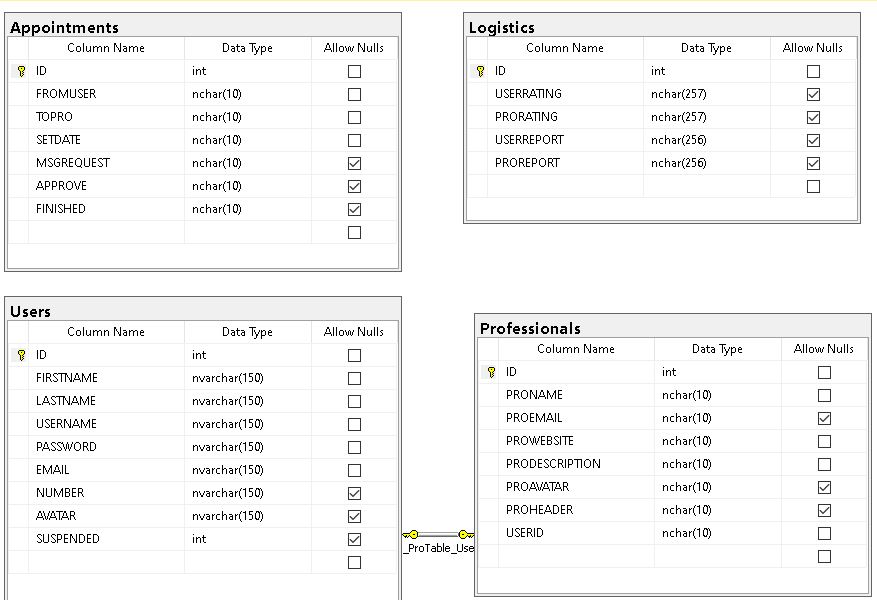Click the primary key icon in Users ID row
This screenshot has height=600, width=877.
click(x=21, y=355)
